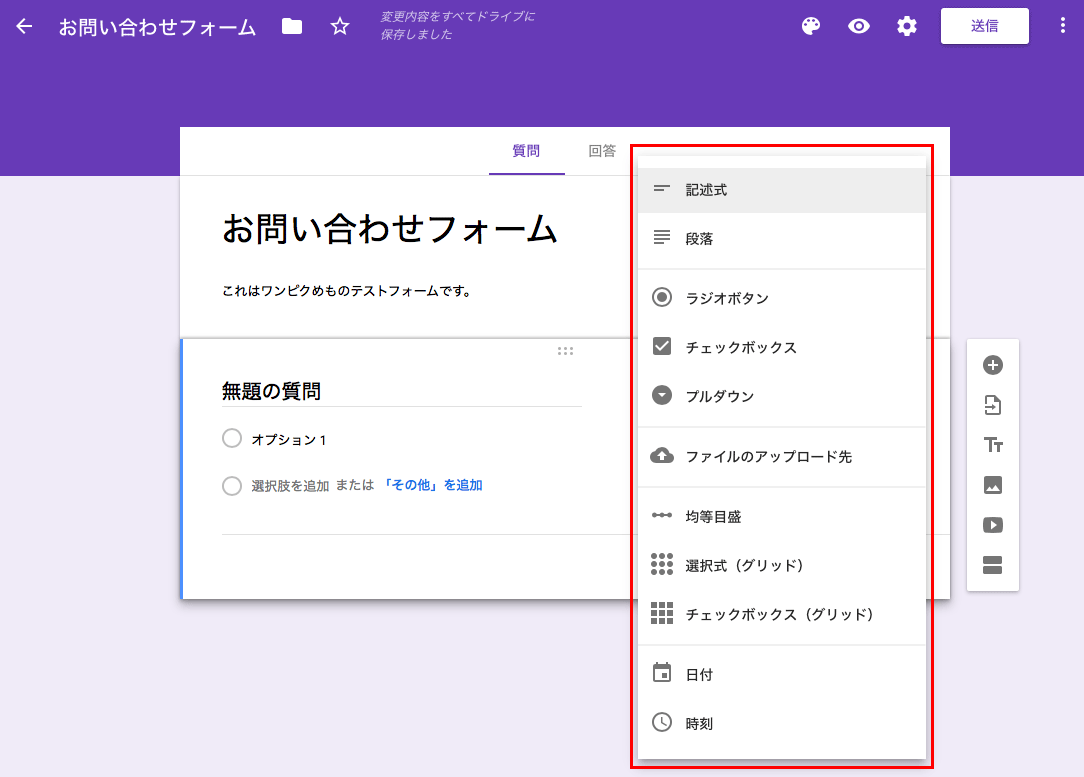Add video icon in side toolbar

(993, 525)
